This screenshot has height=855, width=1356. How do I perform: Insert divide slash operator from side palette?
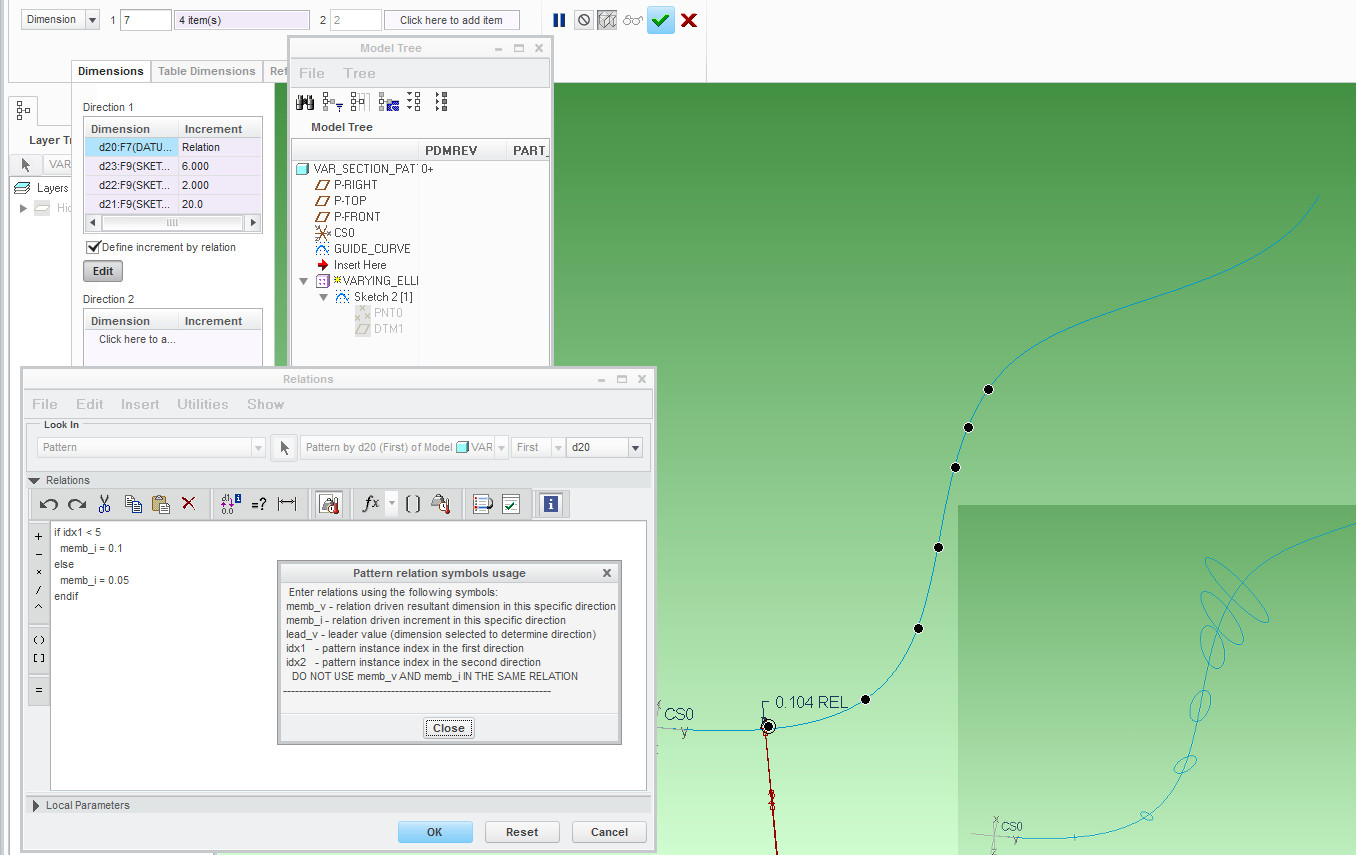coord(39,589)
